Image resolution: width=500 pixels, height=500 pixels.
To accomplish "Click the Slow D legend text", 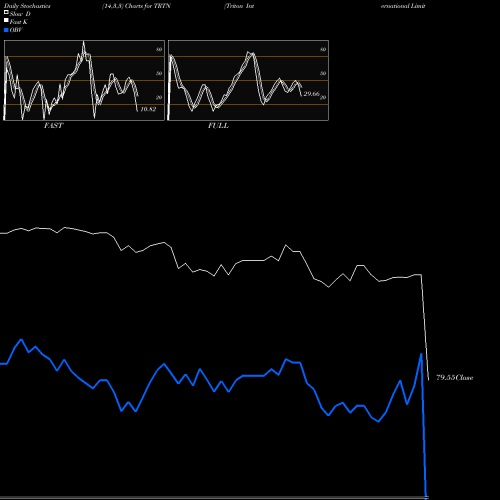I will 20,14.
